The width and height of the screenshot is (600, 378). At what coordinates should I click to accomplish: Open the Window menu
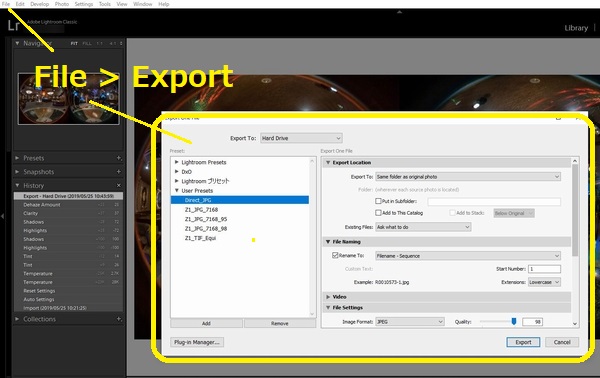coord(142,4)
